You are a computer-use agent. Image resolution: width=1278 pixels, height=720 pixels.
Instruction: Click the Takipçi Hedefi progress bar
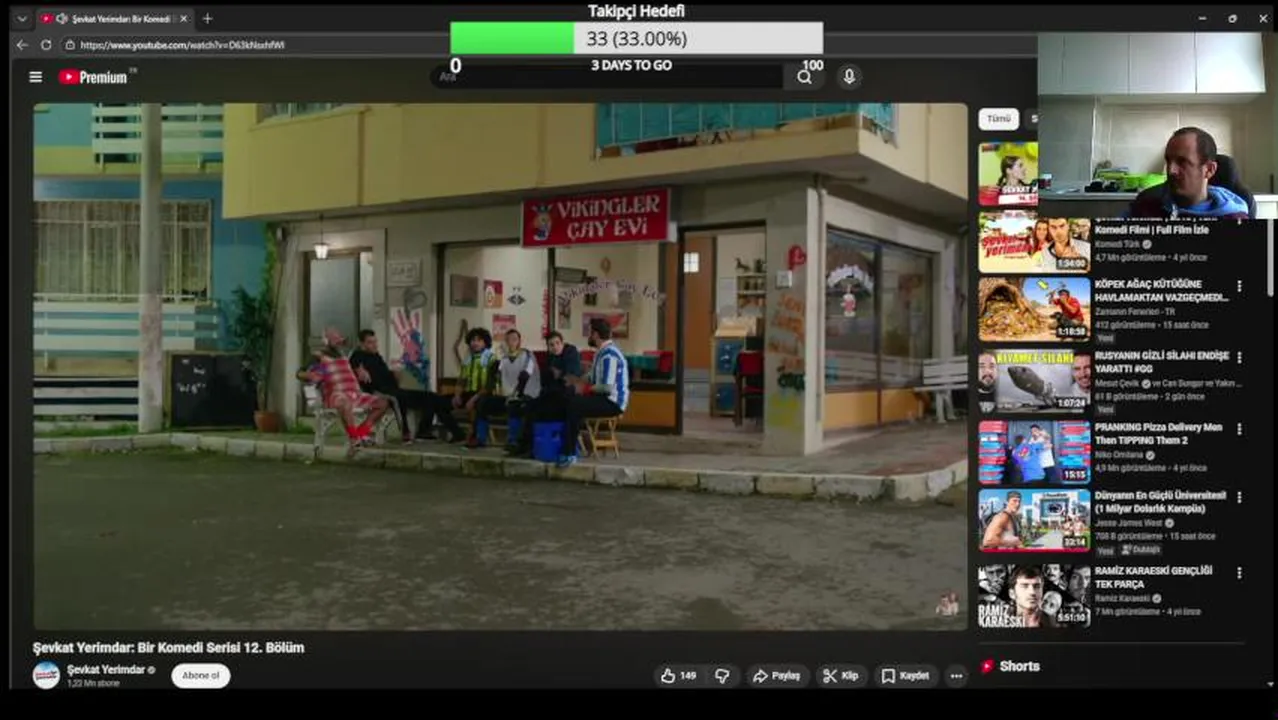pos(636,38)
